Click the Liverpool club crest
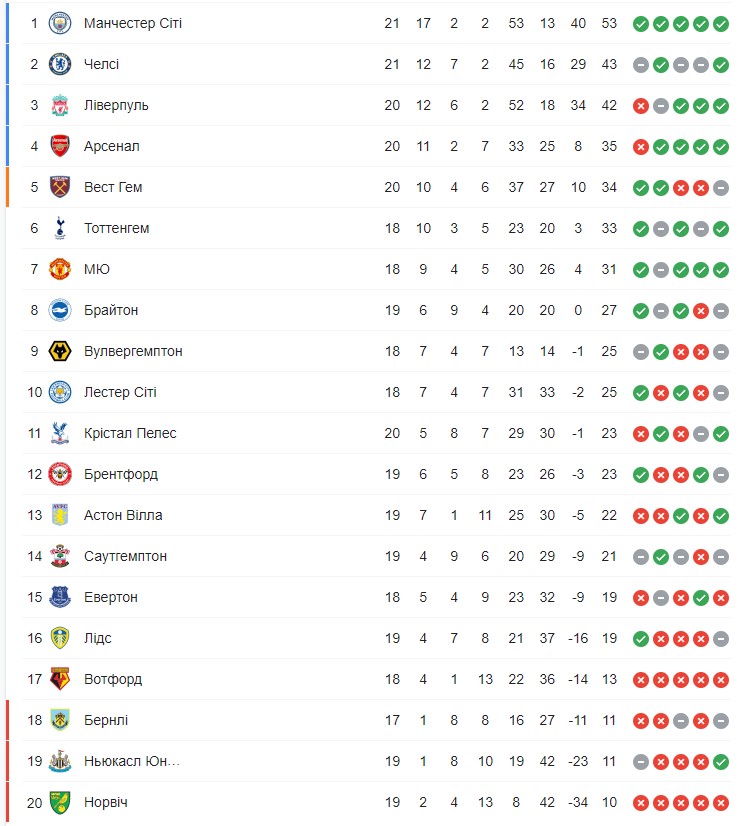This screenshot has height=826, width=751. click(x=60, y=105)
